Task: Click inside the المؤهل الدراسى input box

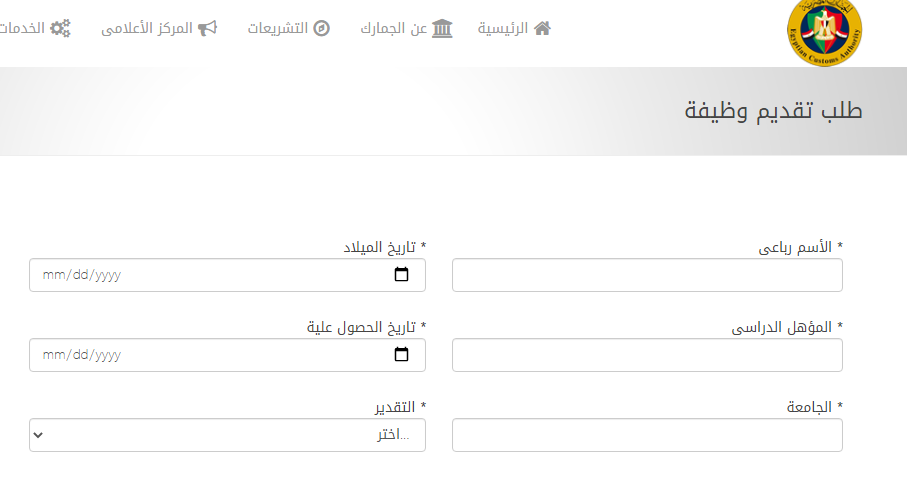Action: 647,354
